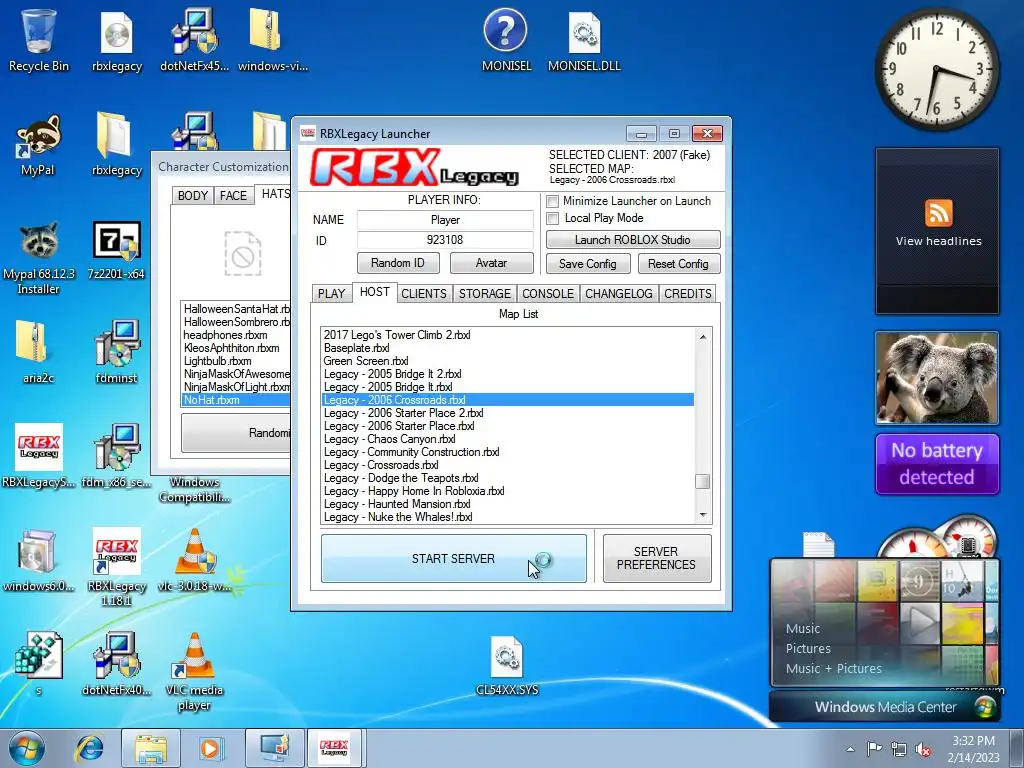Image resolution: width=1024 pixels, height=768 pixels.
Task: Select the fdminst setup icon
Action: (116, 351)
